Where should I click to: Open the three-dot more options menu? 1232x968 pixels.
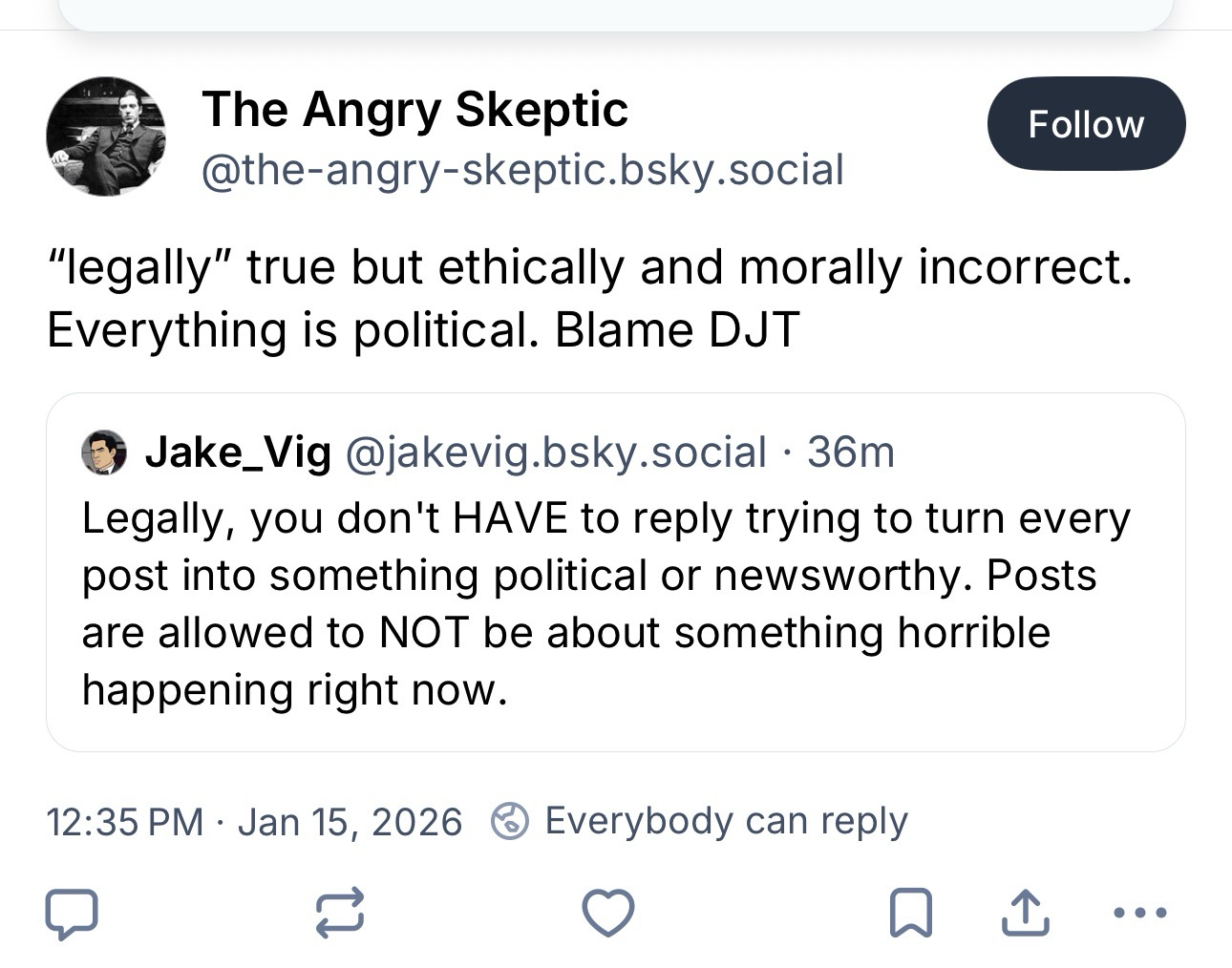(x=1140, y=913)
